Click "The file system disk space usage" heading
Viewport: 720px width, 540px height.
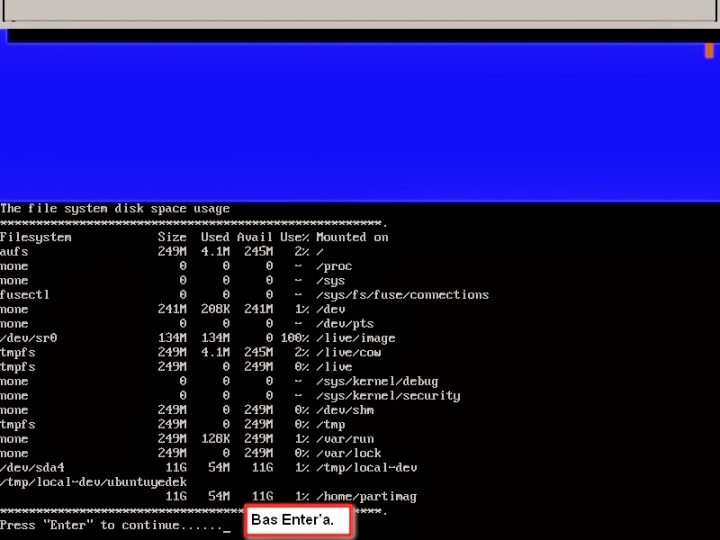(115, 209)
